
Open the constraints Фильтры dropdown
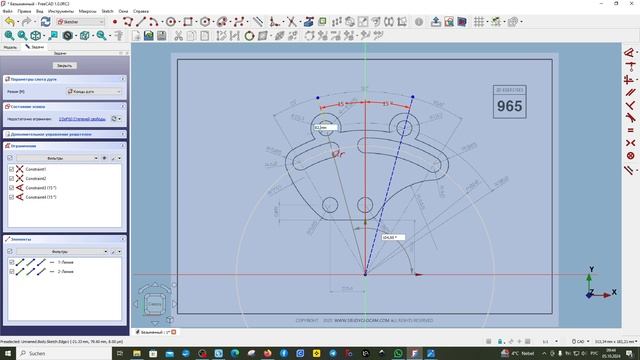pyautogui.click(x=58, y=158)
